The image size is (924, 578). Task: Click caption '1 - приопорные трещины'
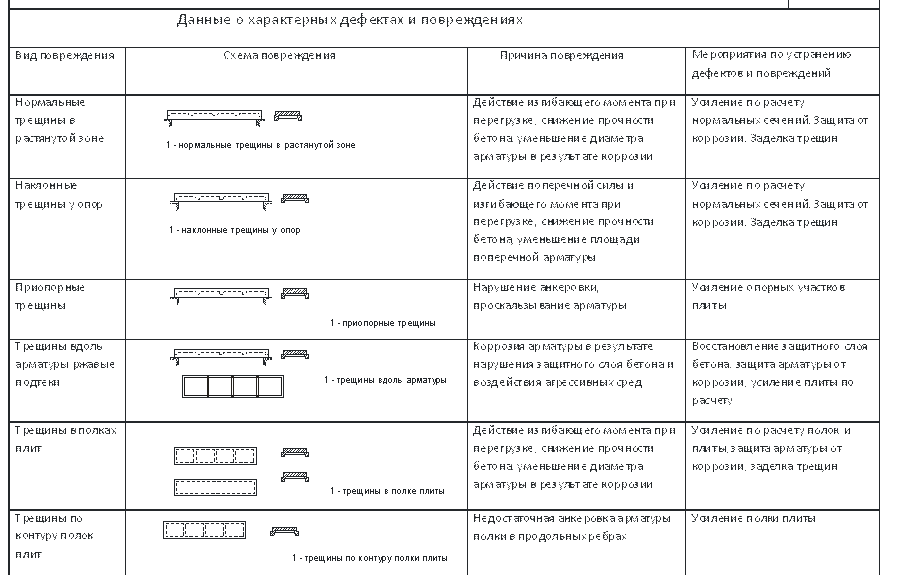382,323
